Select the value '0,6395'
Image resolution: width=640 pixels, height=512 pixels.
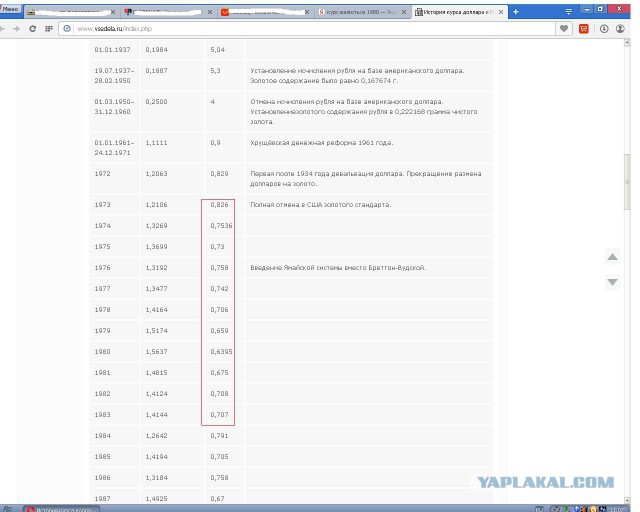(221, 352)
